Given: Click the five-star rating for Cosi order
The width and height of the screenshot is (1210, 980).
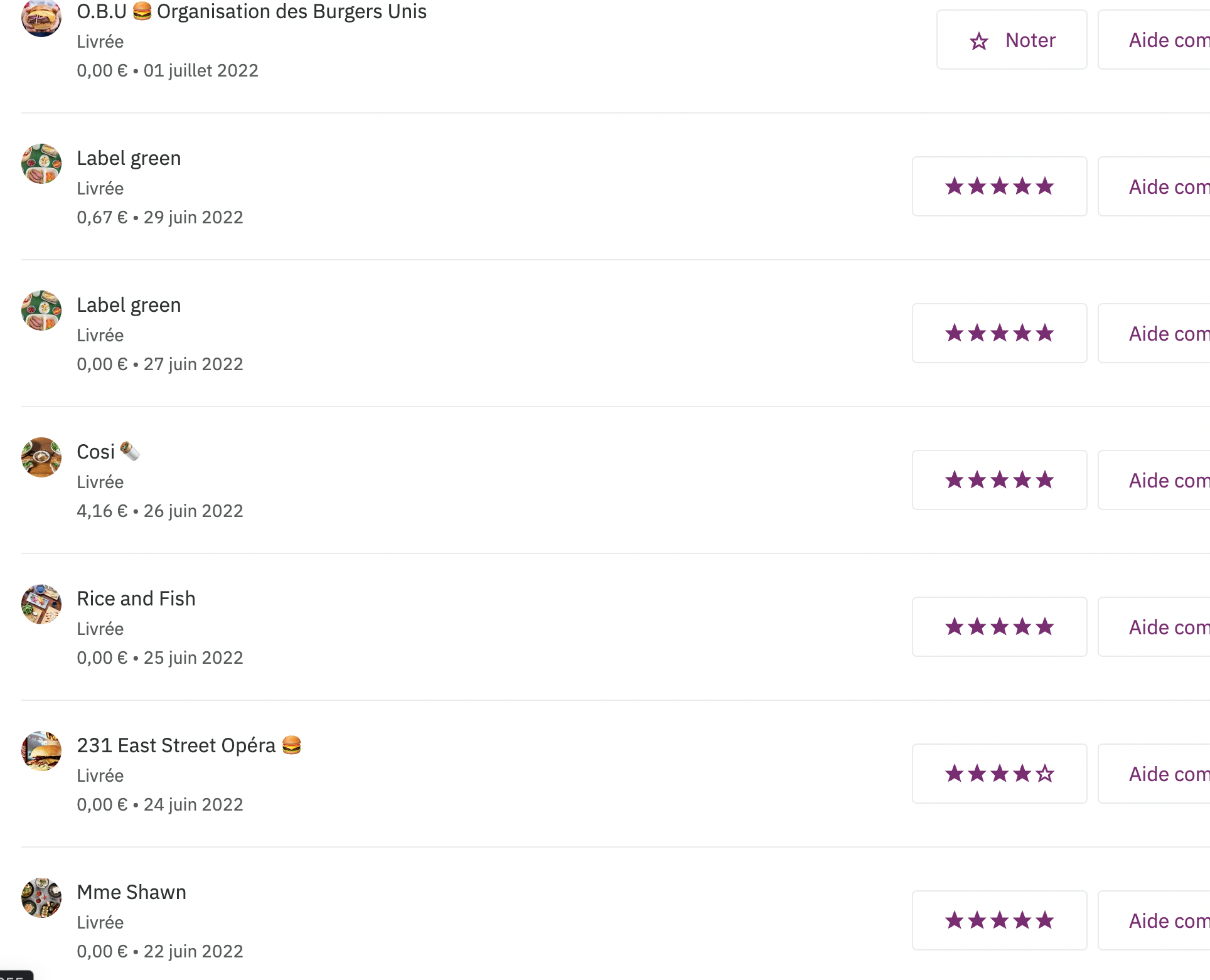Looking at the screenshot, I should coord(1000,481).
